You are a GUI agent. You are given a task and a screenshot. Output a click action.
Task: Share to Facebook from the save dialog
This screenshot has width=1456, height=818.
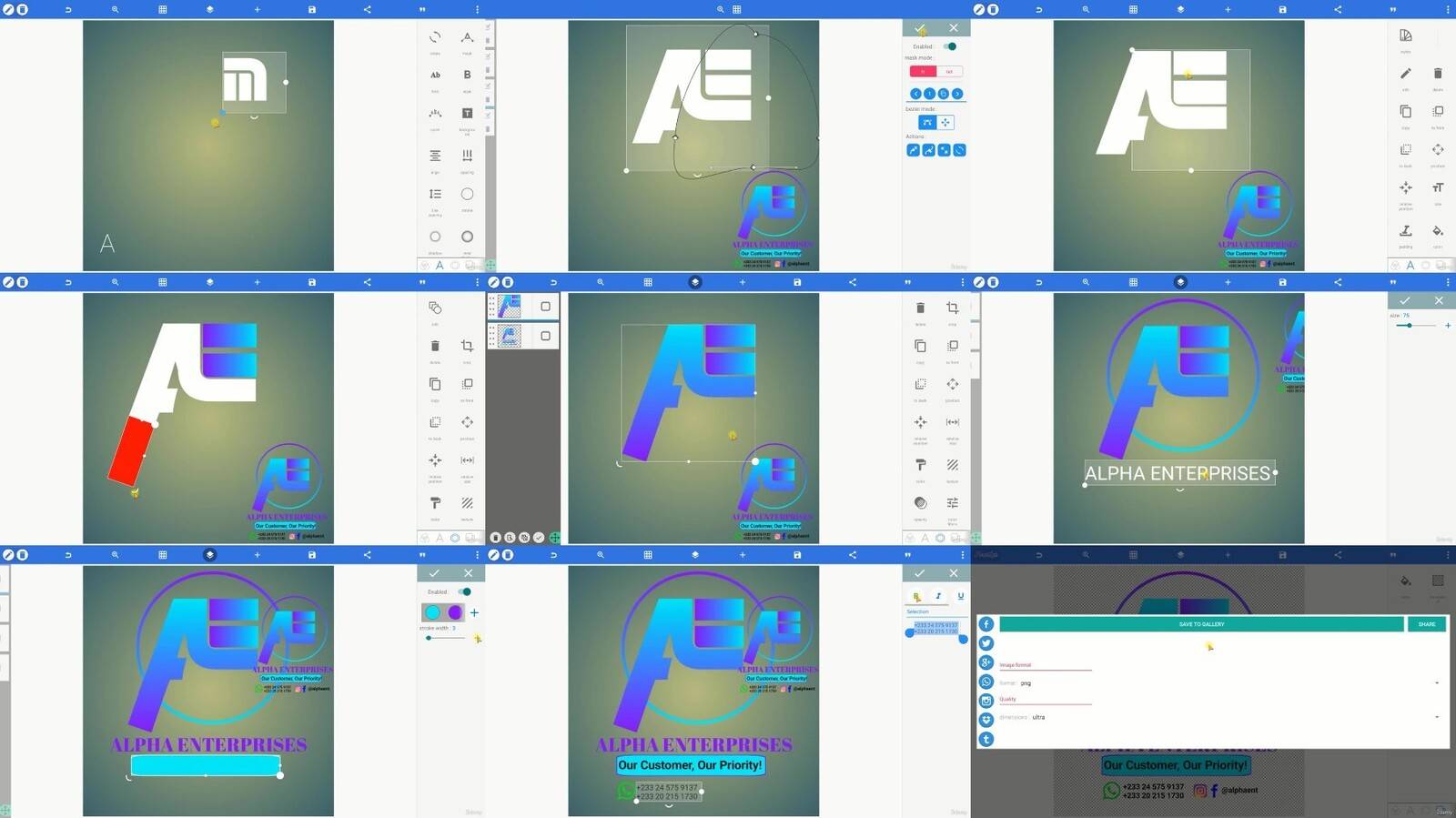[986, 624]
